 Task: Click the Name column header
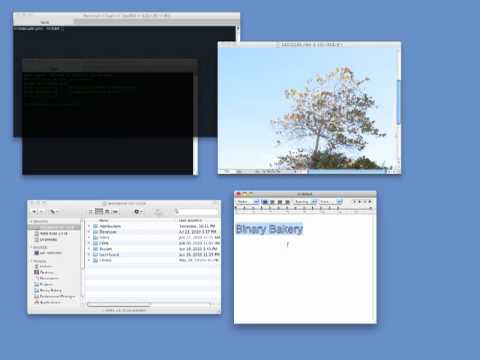(132, 220)
